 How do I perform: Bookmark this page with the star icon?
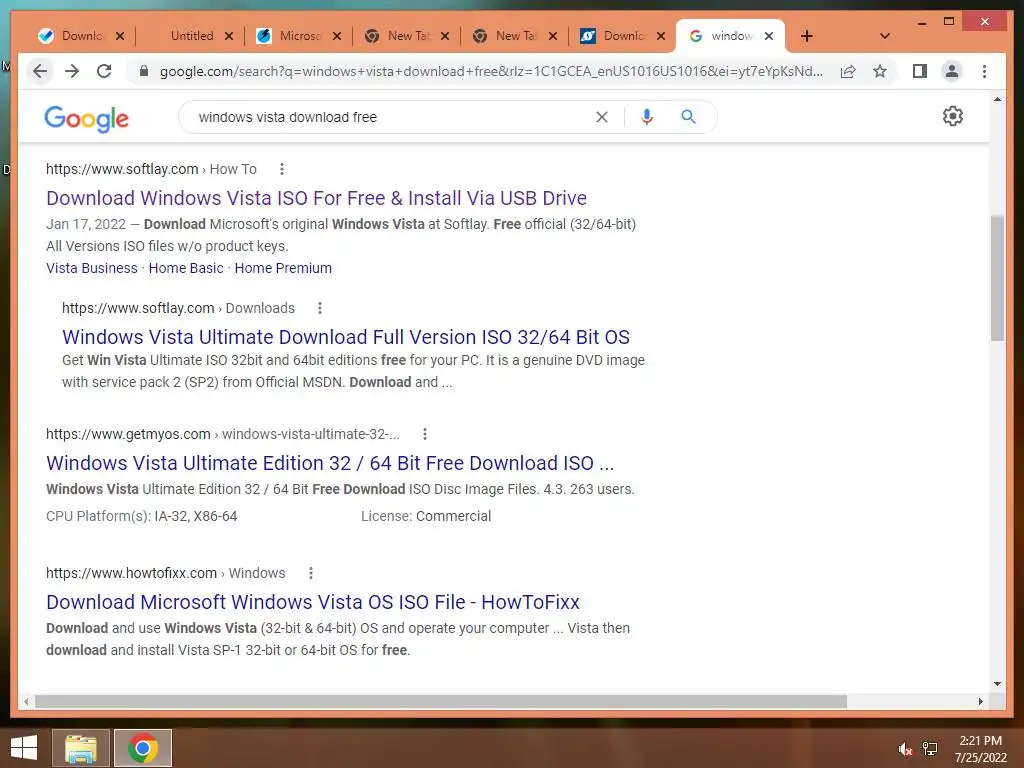(880, 71)
